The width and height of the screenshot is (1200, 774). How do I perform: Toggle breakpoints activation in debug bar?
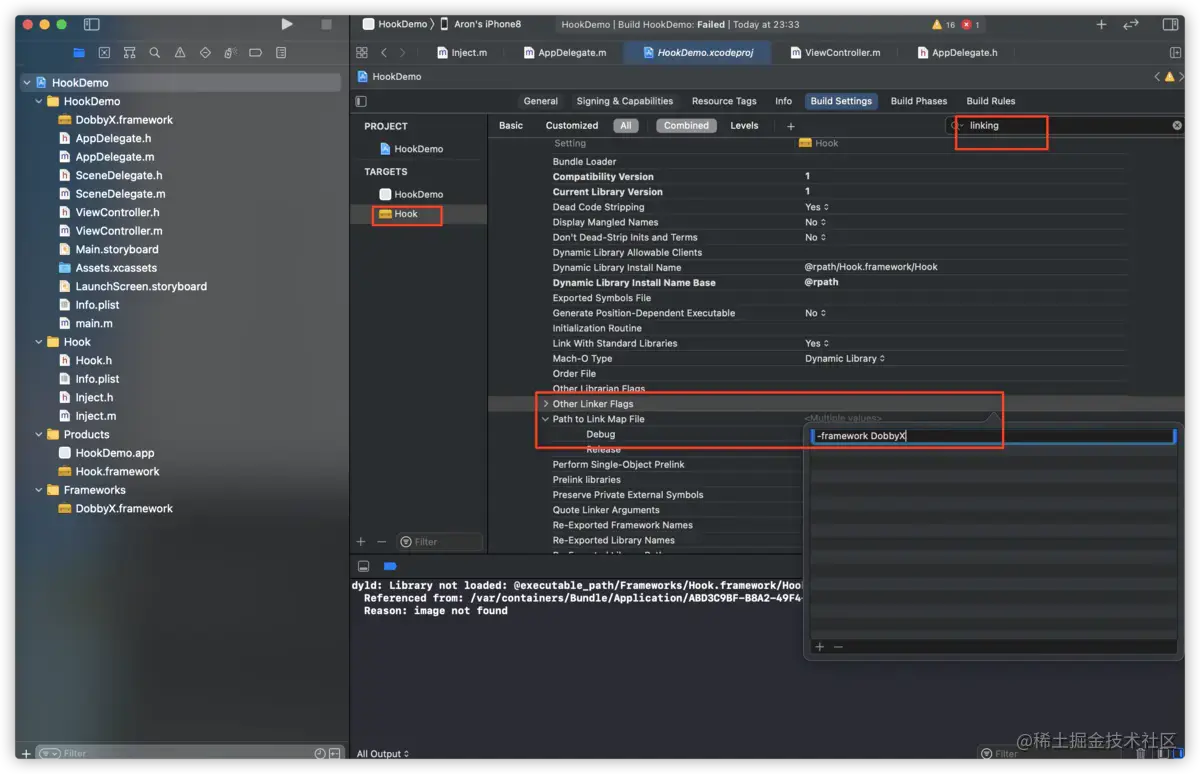click(390, 566)
